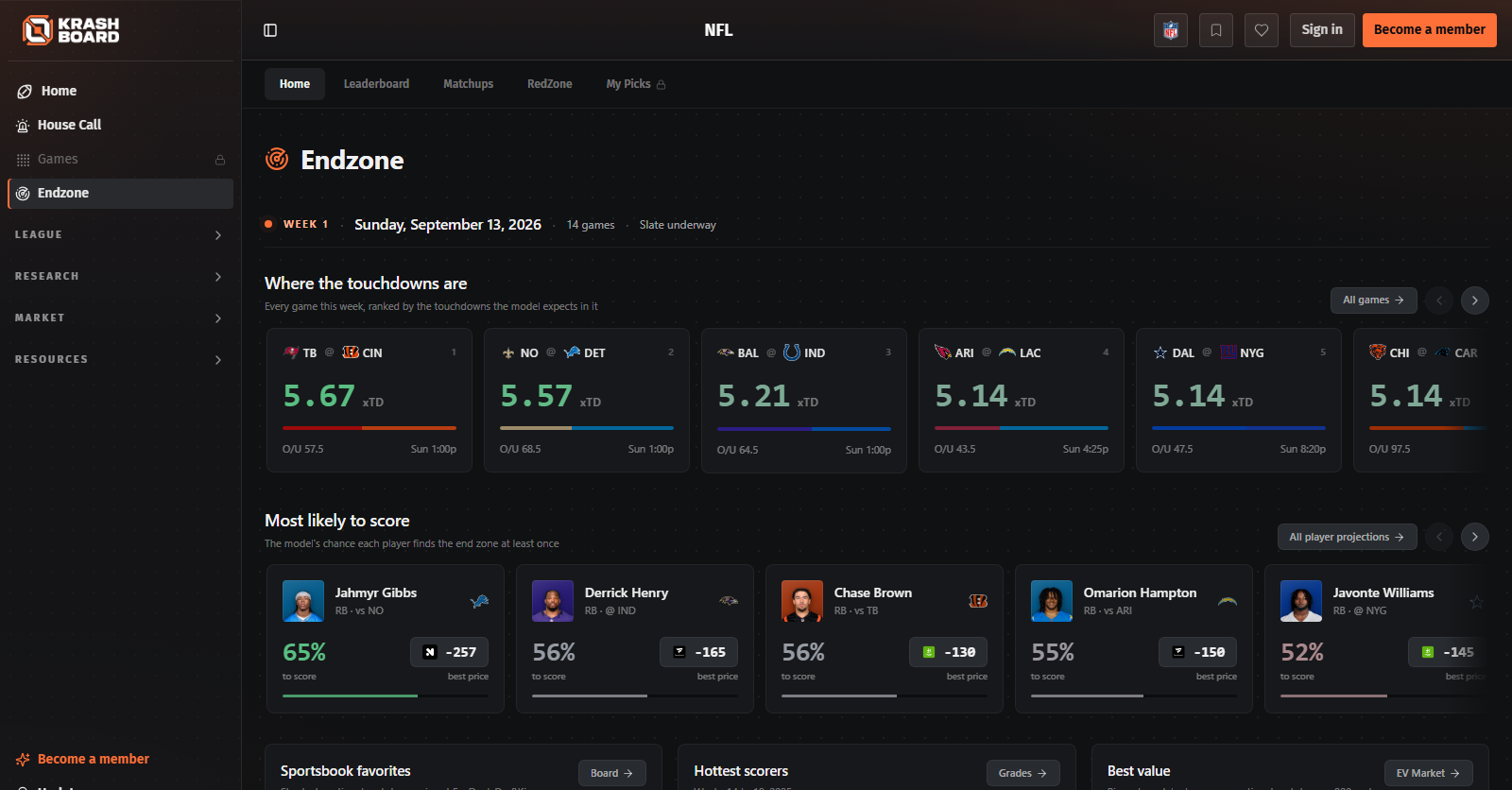This screenshot has width=1512, height=790.
Task: Expand the Market sidebar section
Action: (x=120, y=318)
